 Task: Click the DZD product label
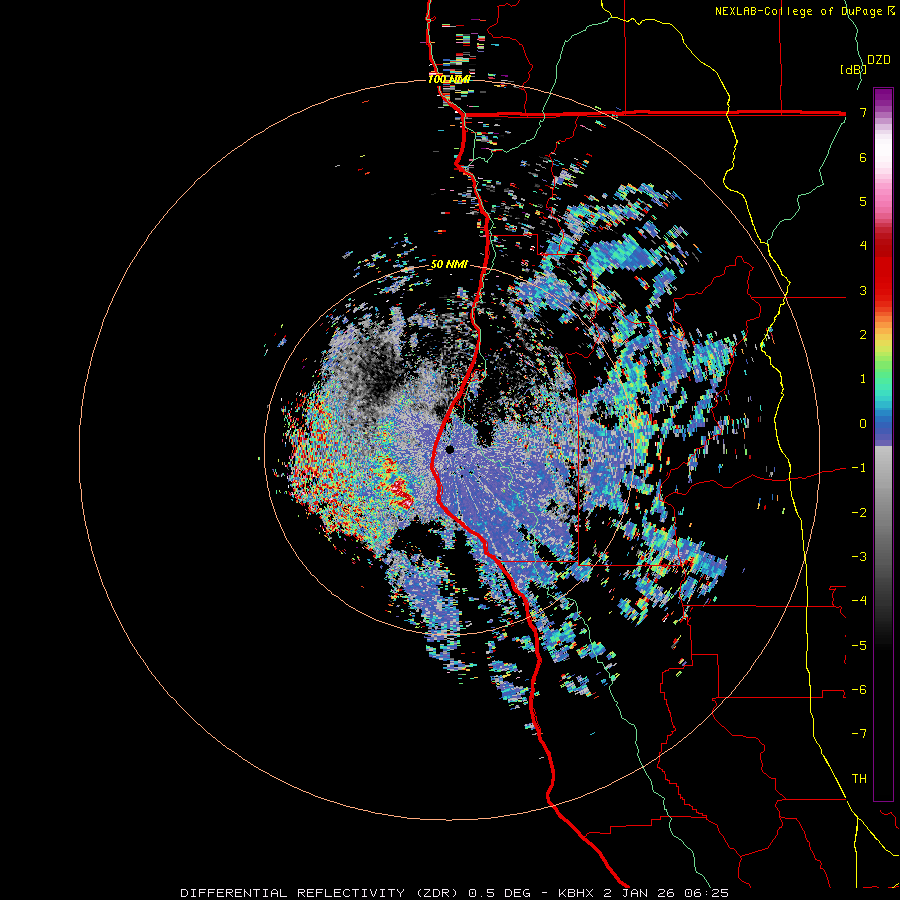[x=878, y=60]
